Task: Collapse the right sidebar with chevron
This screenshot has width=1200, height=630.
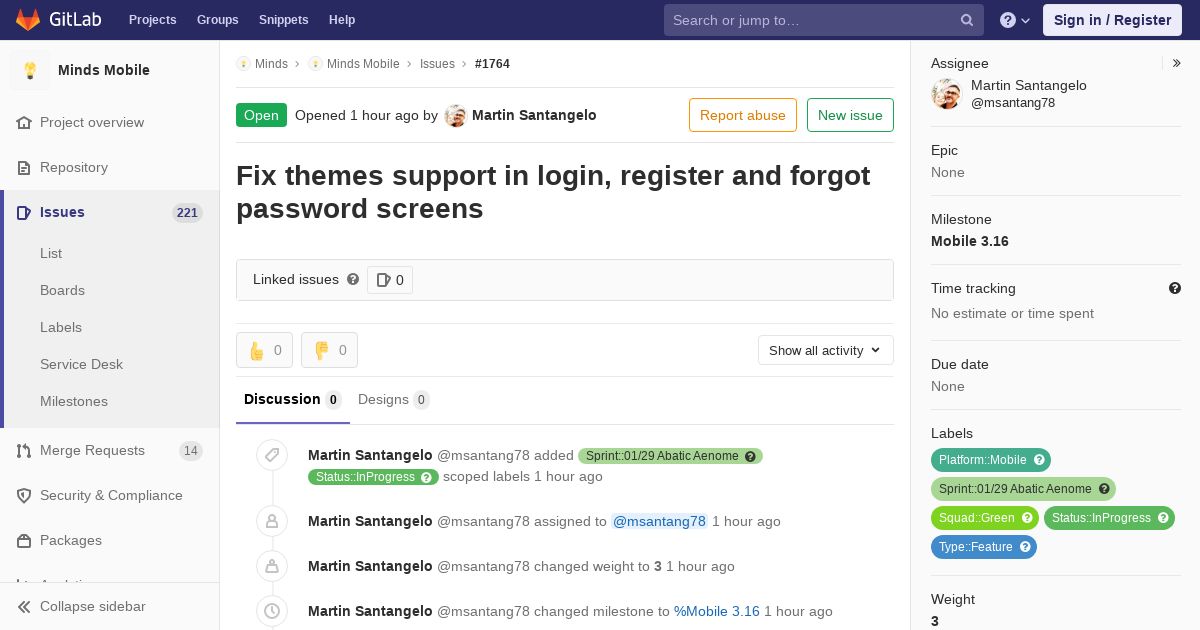Action: (x=1177, y=63)
